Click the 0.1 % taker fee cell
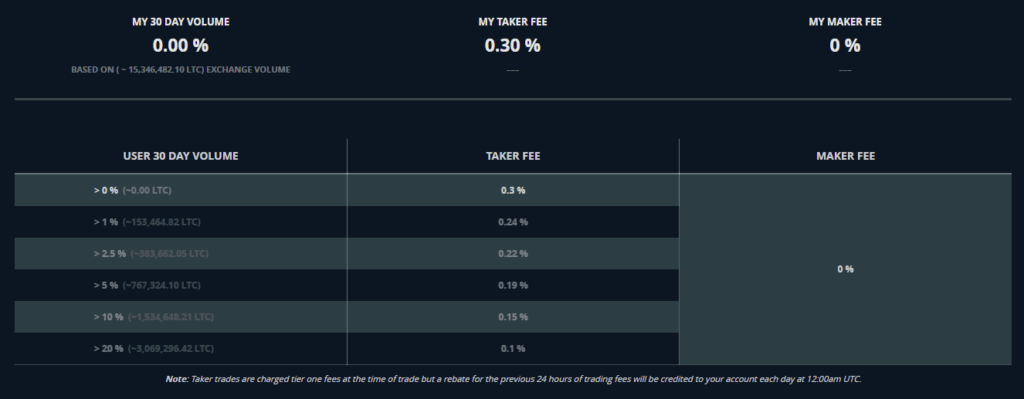The width and height of the screenshot is (1024, 399). (x=513, y=349)
